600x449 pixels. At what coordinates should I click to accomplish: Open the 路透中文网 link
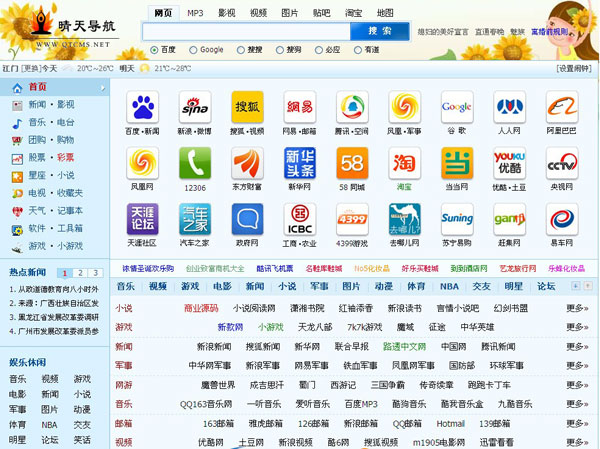pos(404,347)
